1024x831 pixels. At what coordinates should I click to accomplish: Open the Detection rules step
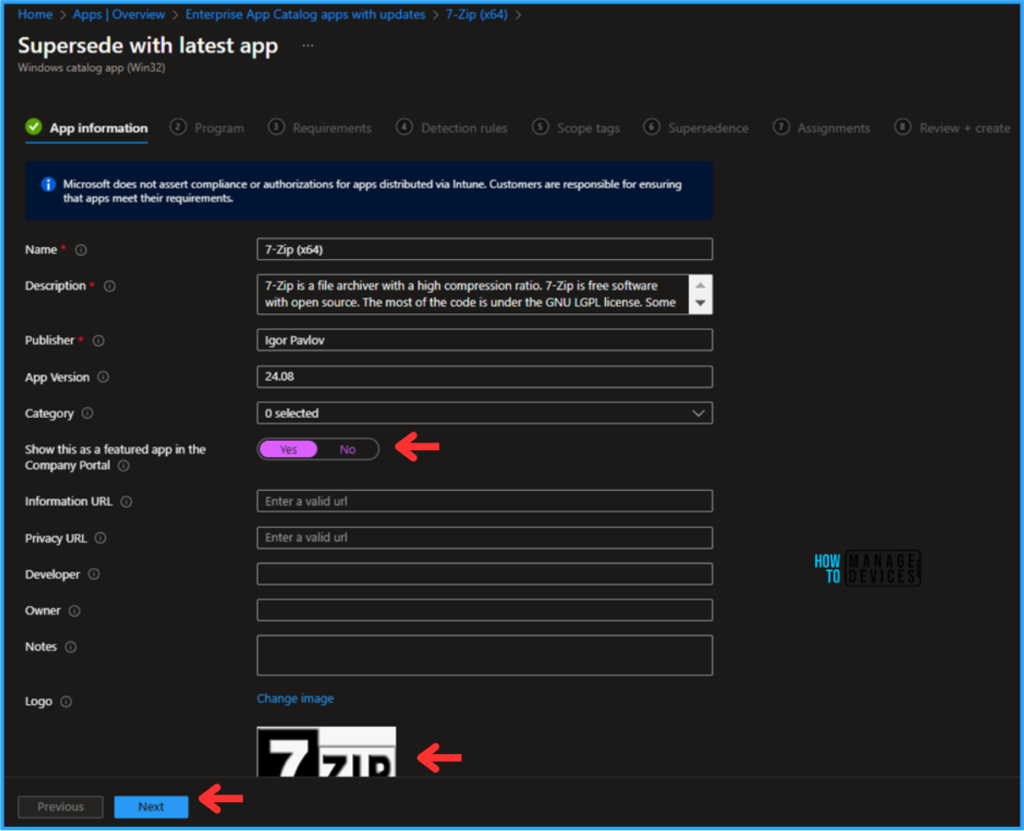coord(452,128)
